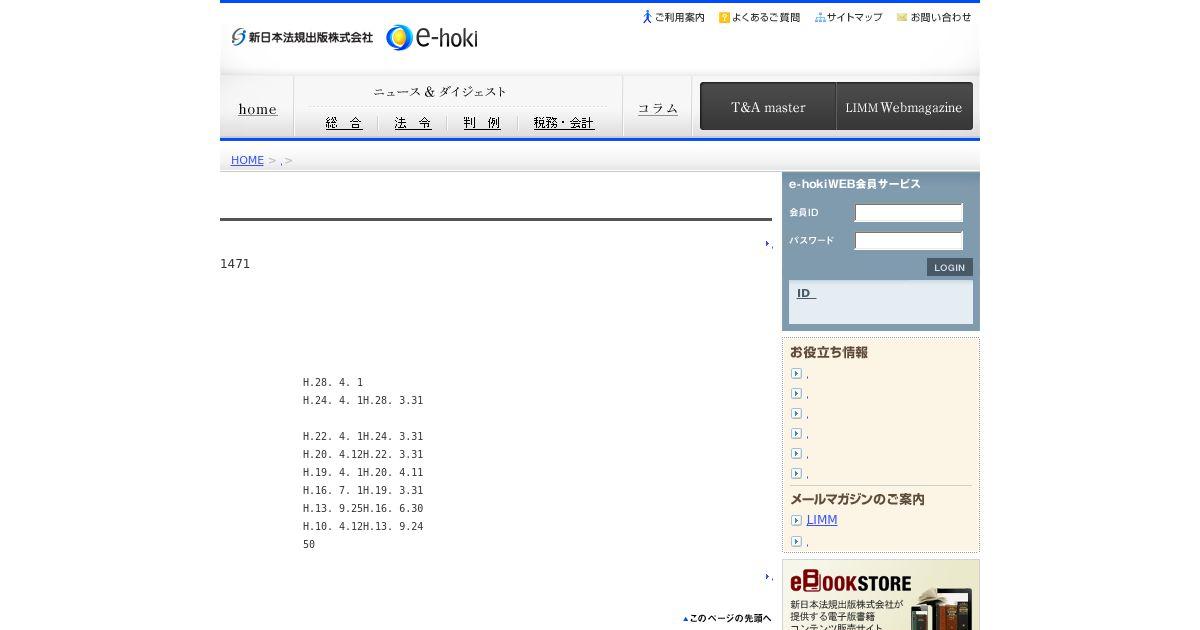Image resolution: width=1200 pixels, height=630 pixels.
Task: Click sixth arrow icon under お役立ち情報
Action: pos(796,473)
